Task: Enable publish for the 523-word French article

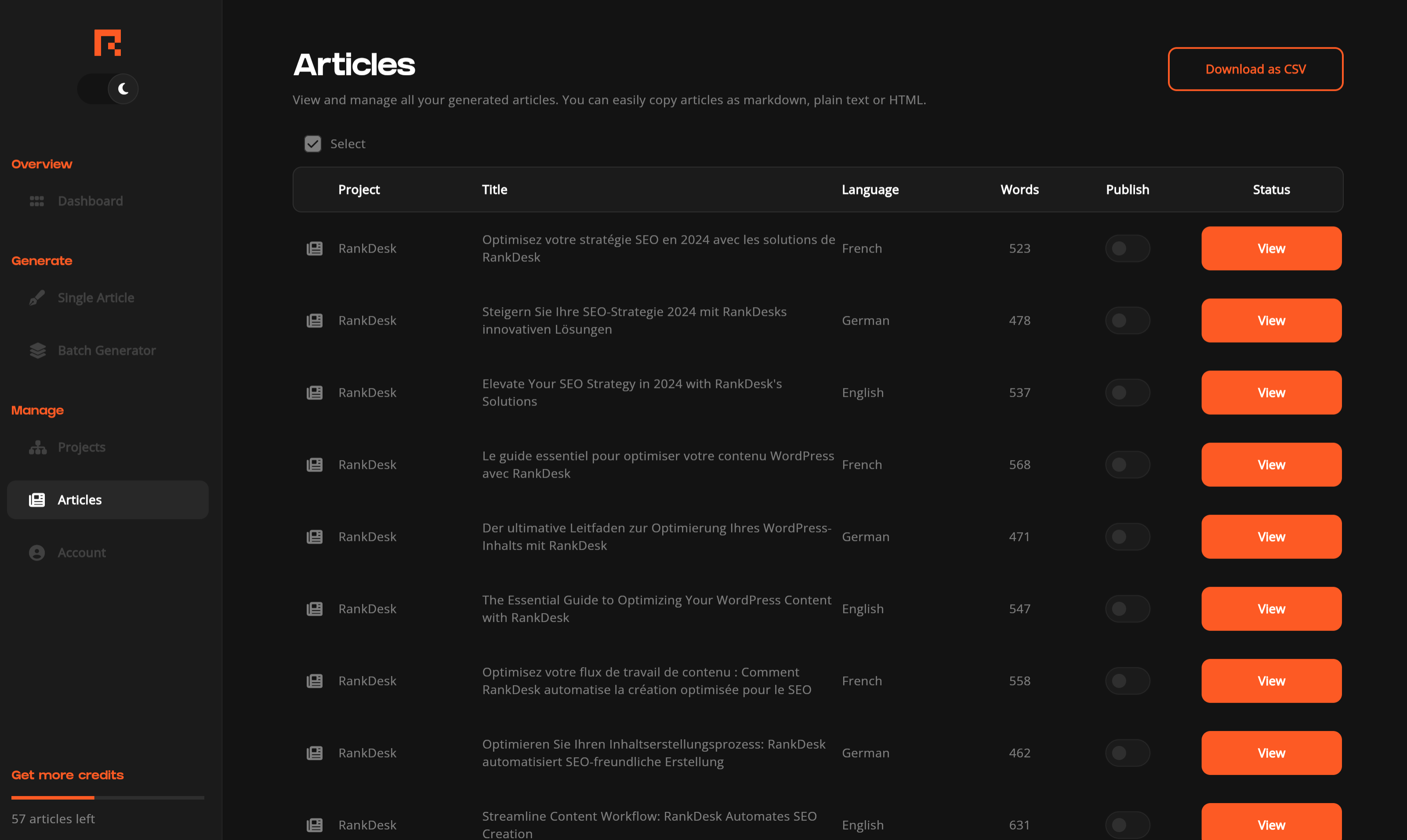Action: tap(1128, 249)
